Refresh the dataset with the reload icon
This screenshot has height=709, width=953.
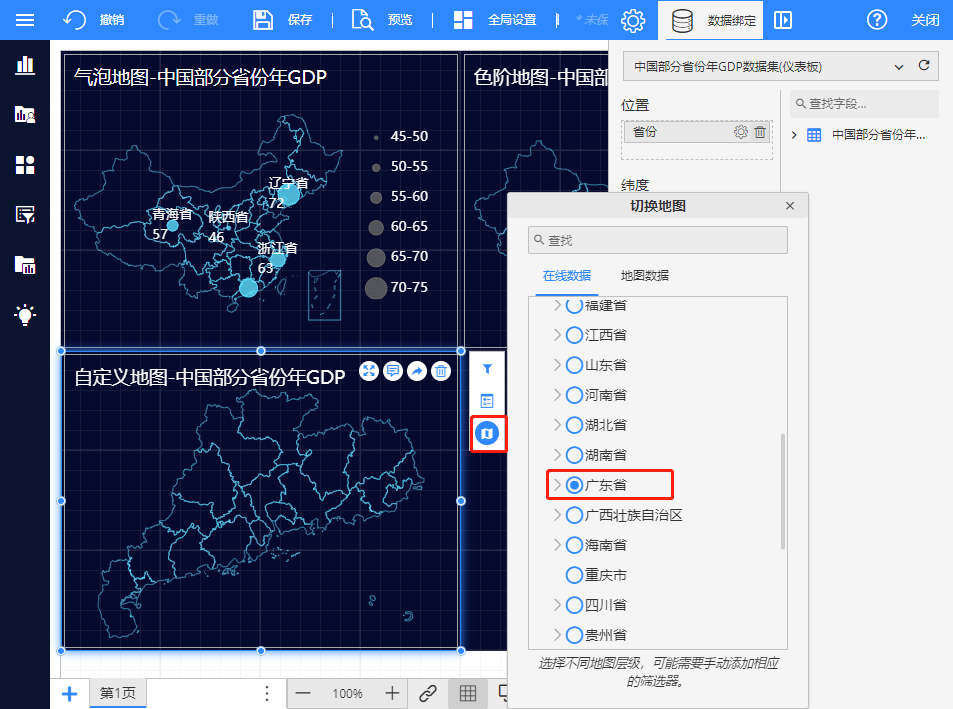924,66
